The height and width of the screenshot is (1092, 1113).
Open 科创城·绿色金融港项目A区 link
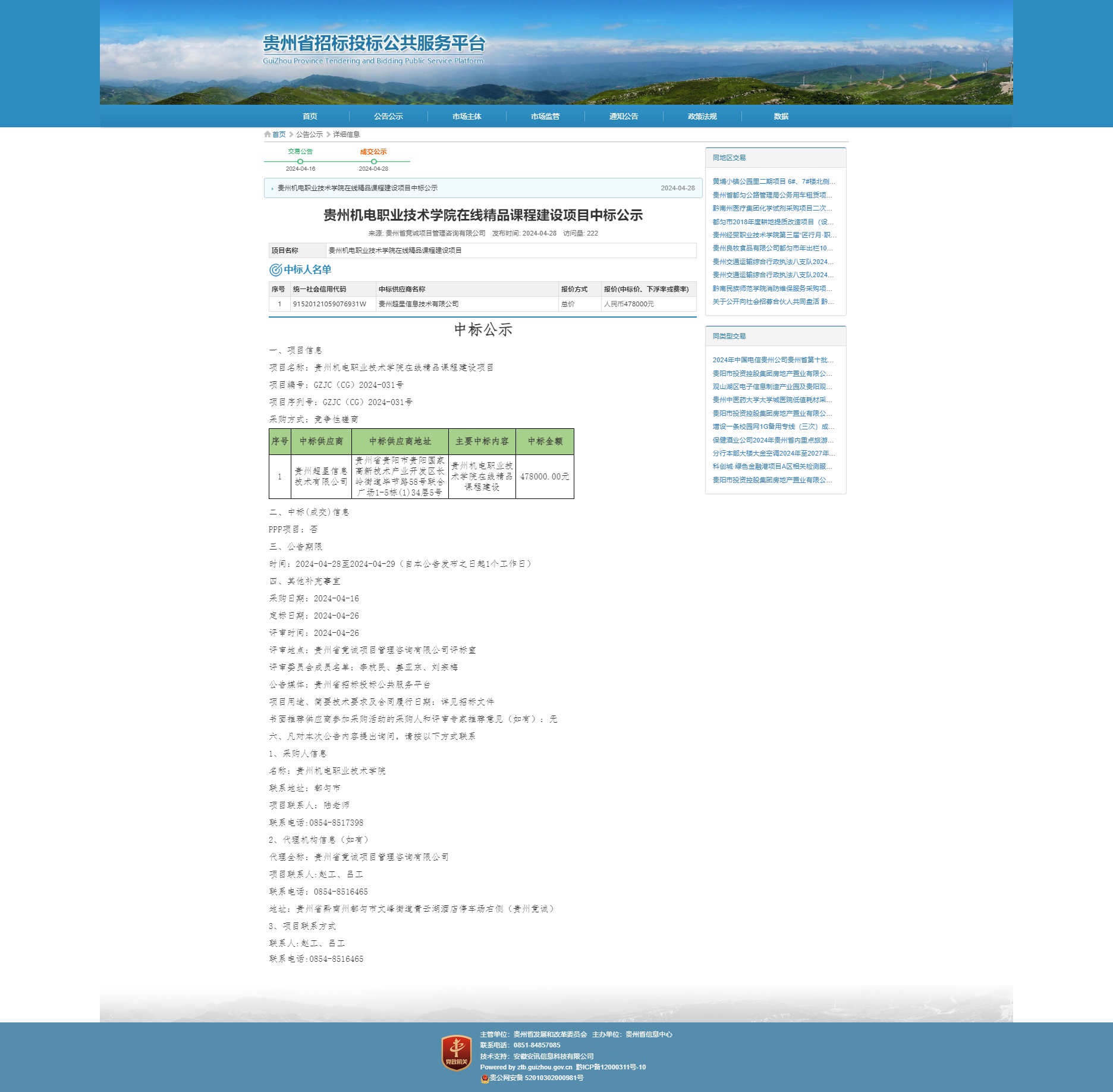click(x=772, y=466)
